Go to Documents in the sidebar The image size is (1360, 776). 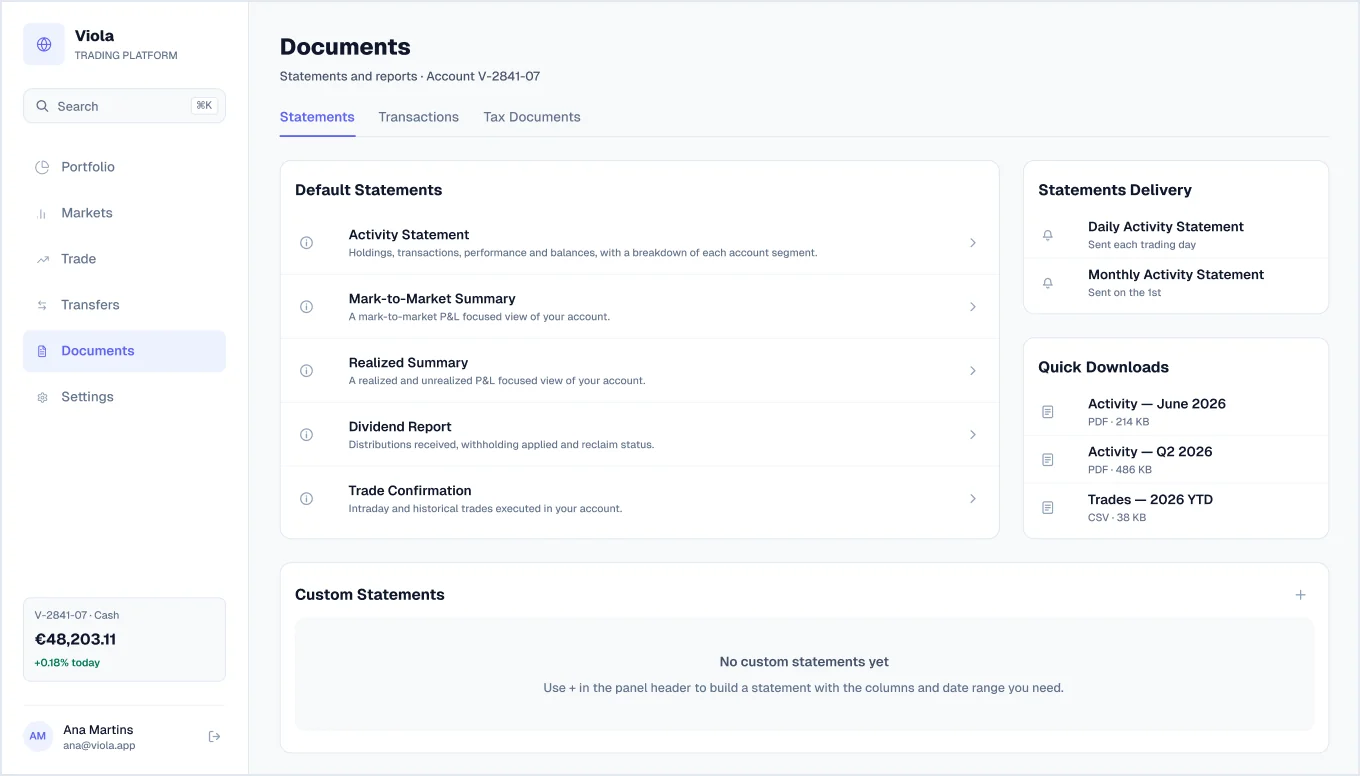[x=124, y=351]
